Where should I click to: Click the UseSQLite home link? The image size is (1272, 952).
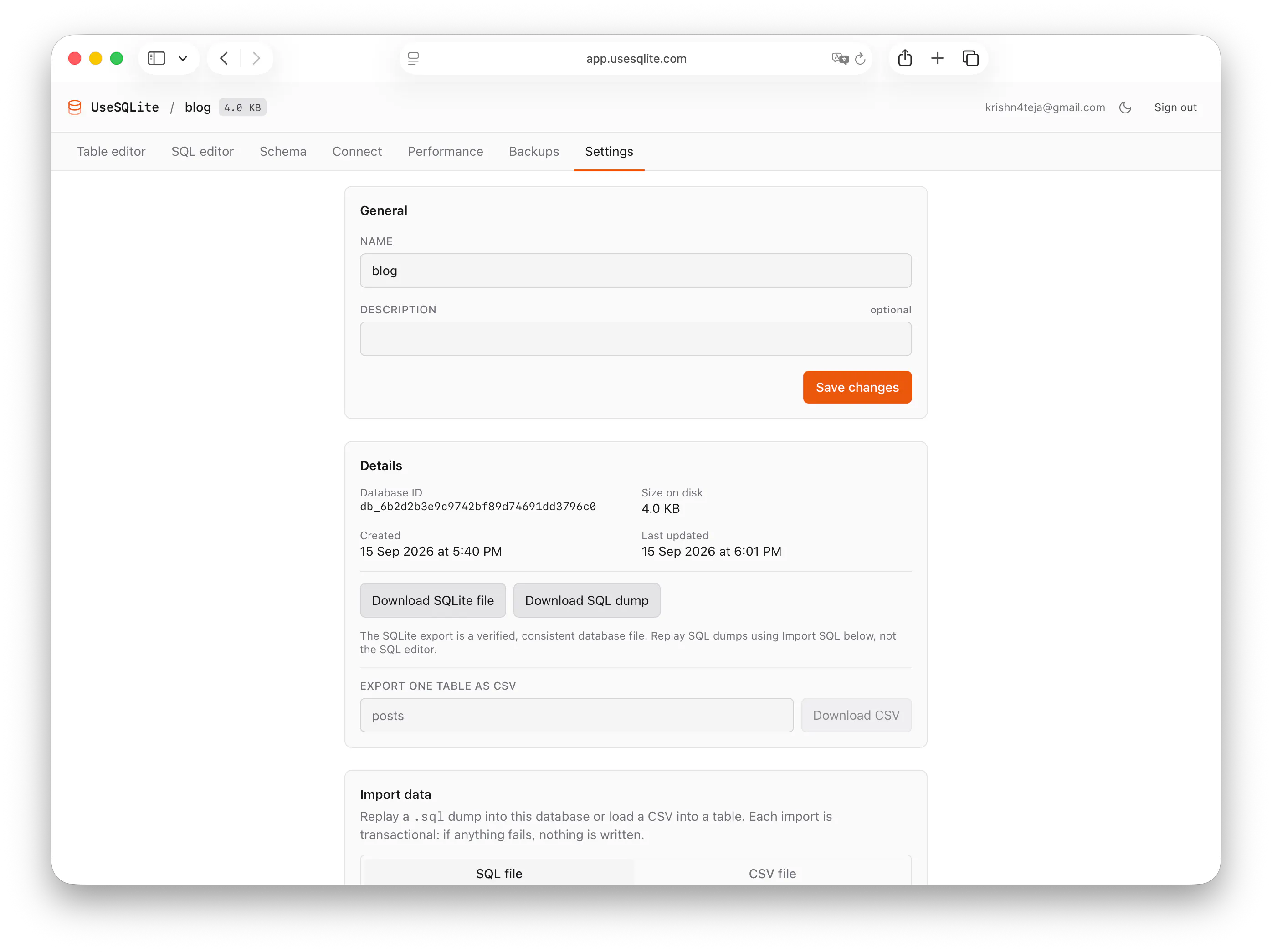[125, 107]
